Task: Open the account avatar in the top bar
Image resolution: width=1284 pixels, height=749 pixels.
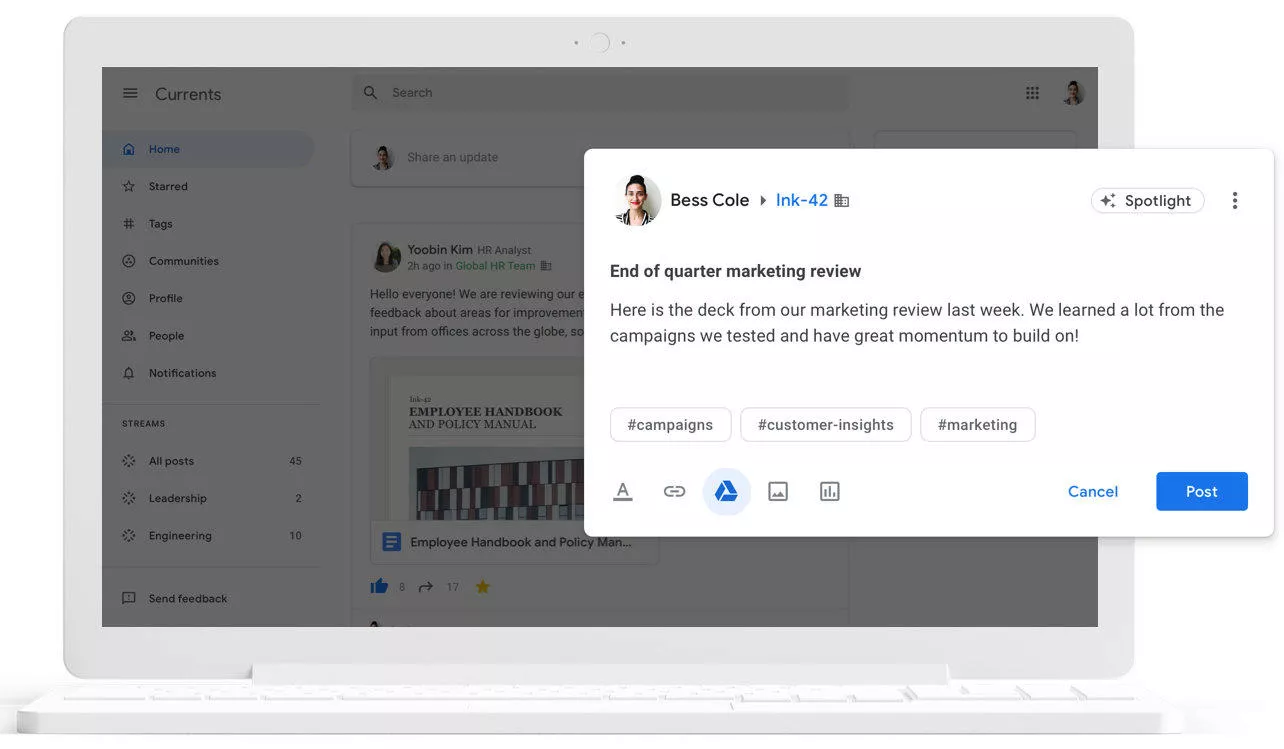Action: tap(1073, 93)
